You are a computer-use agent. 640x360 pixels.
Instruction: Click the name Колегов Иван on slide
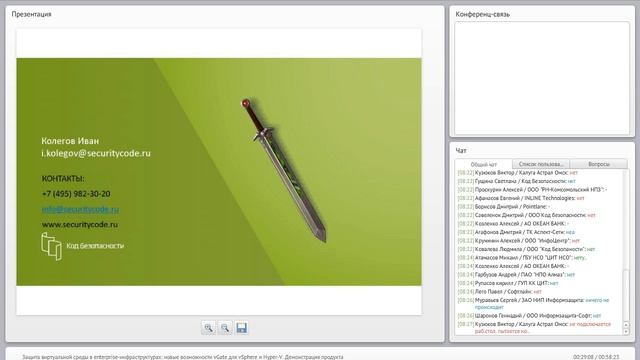point(70,141)
